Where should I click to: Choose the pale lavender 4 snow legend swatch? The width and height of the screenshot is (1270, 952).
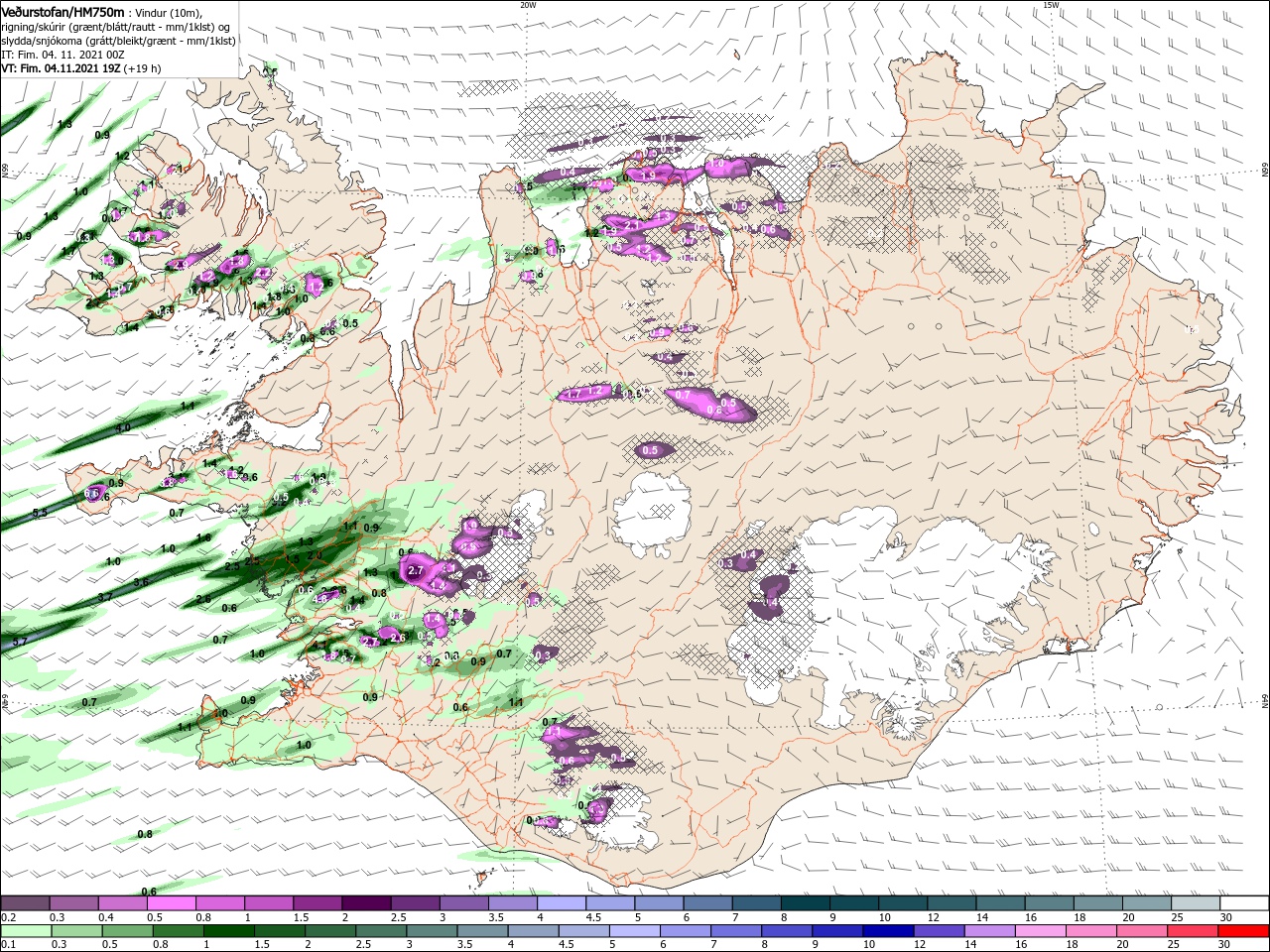tap(562, 903)
